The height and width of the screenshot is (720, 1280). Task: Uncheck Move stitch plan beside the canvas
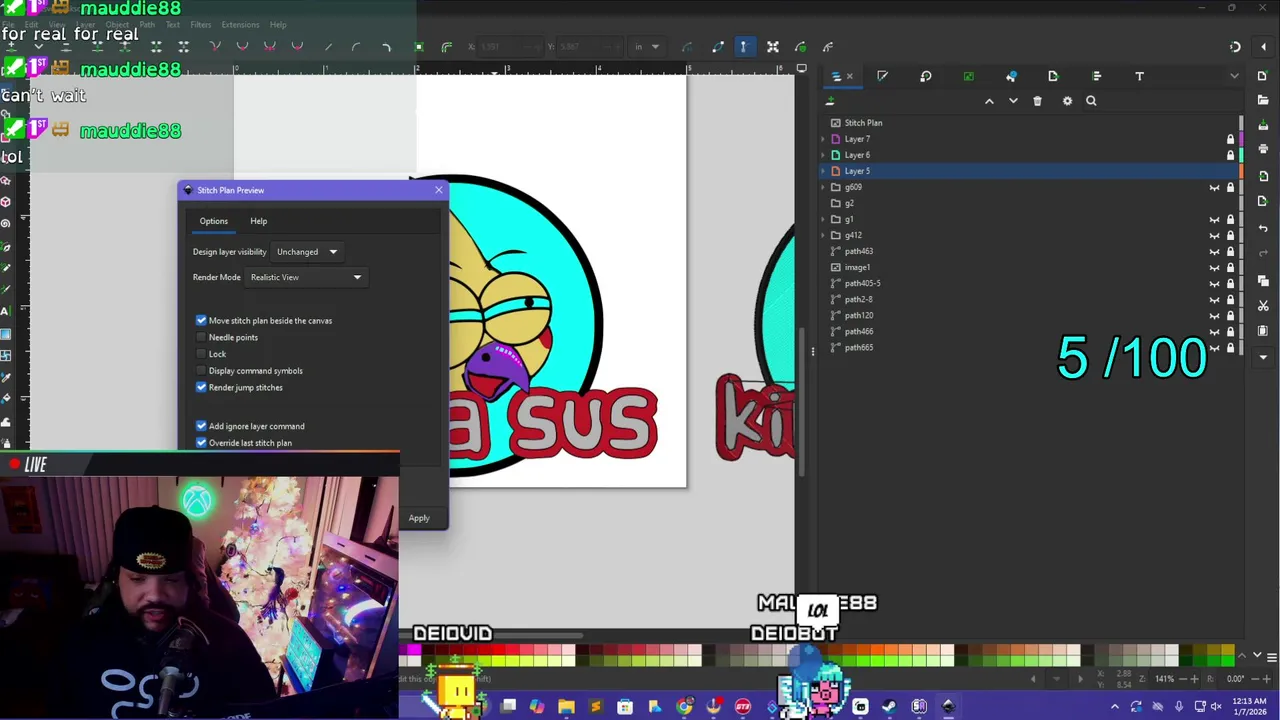201,321
